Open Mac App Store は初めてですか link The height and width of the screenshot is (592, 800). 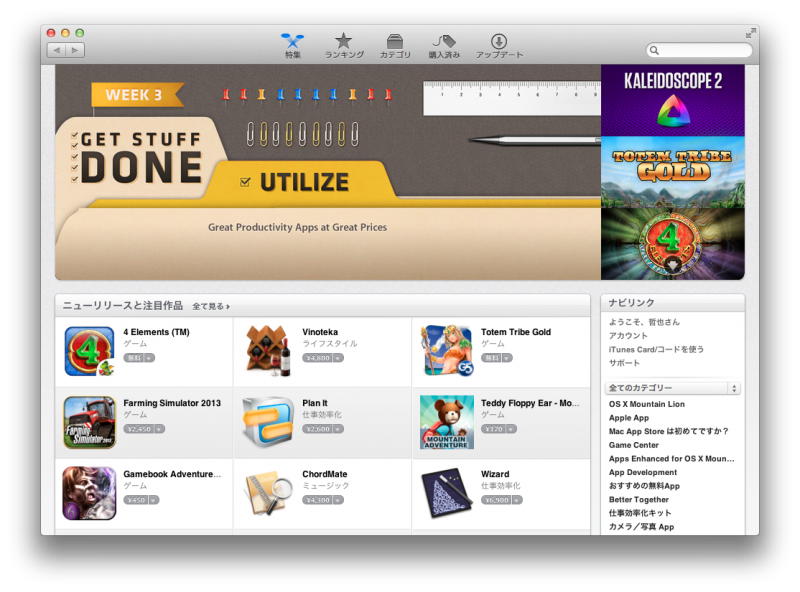(668, 431)
